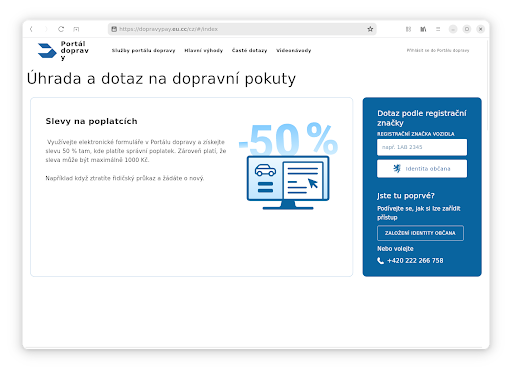Image resolution: width=512 pixels, height=374 pixels.
Task: Close the browser window
Action: point(481,29)
